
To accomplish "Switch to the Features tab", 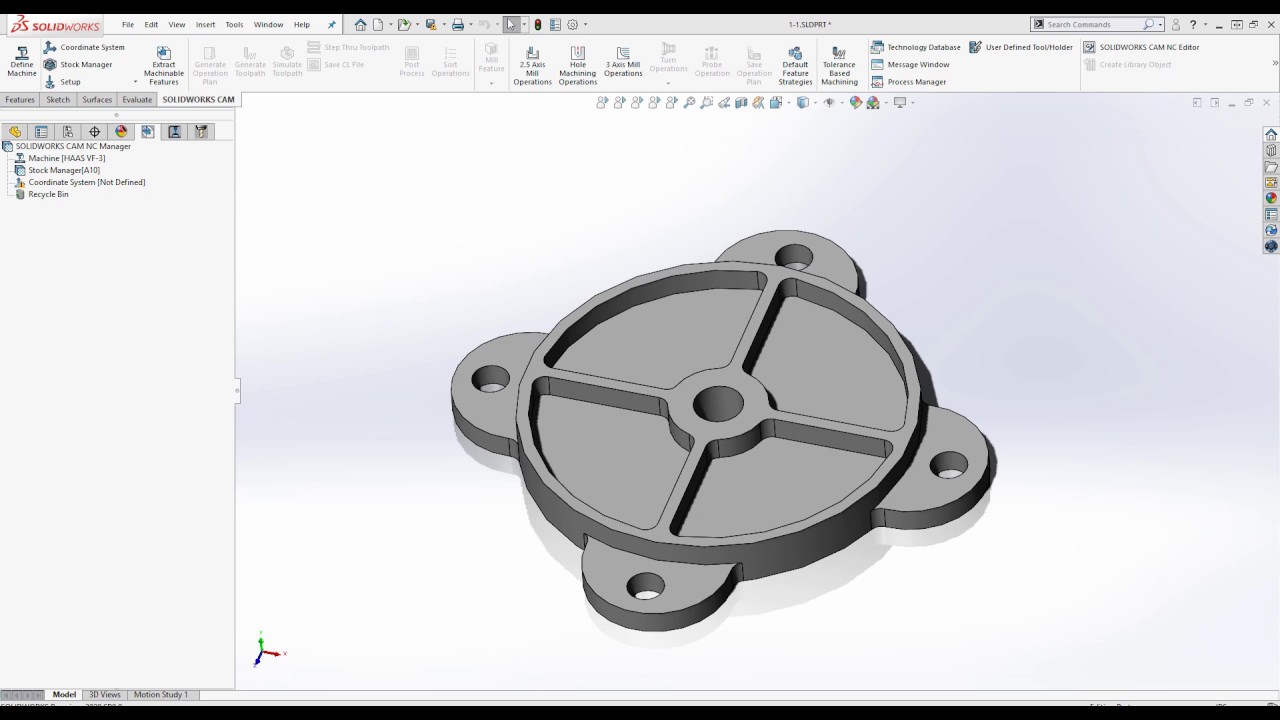I will [x=20, y=99].
